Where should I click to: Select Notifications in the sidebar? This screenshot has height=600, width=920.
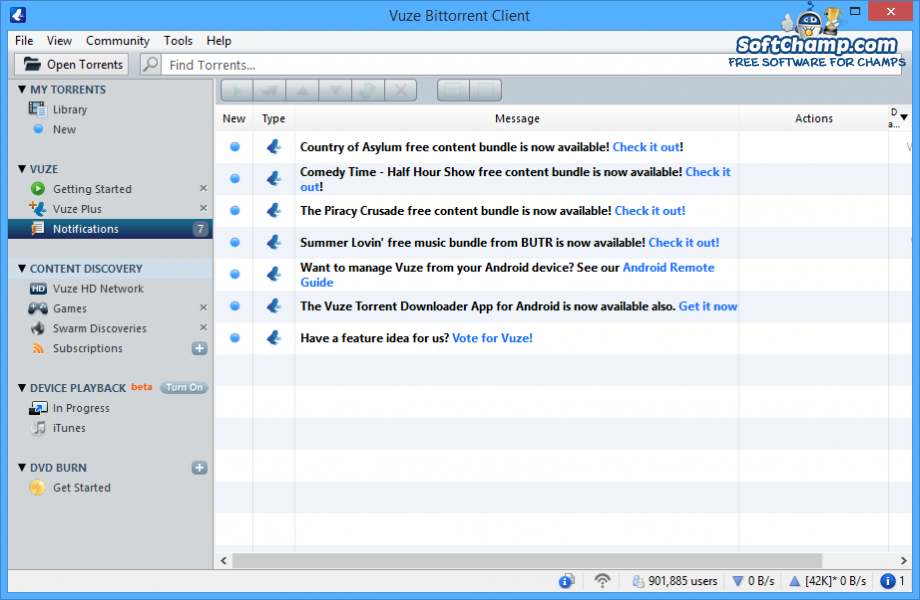pyautogui.click(x=110, y=229)
